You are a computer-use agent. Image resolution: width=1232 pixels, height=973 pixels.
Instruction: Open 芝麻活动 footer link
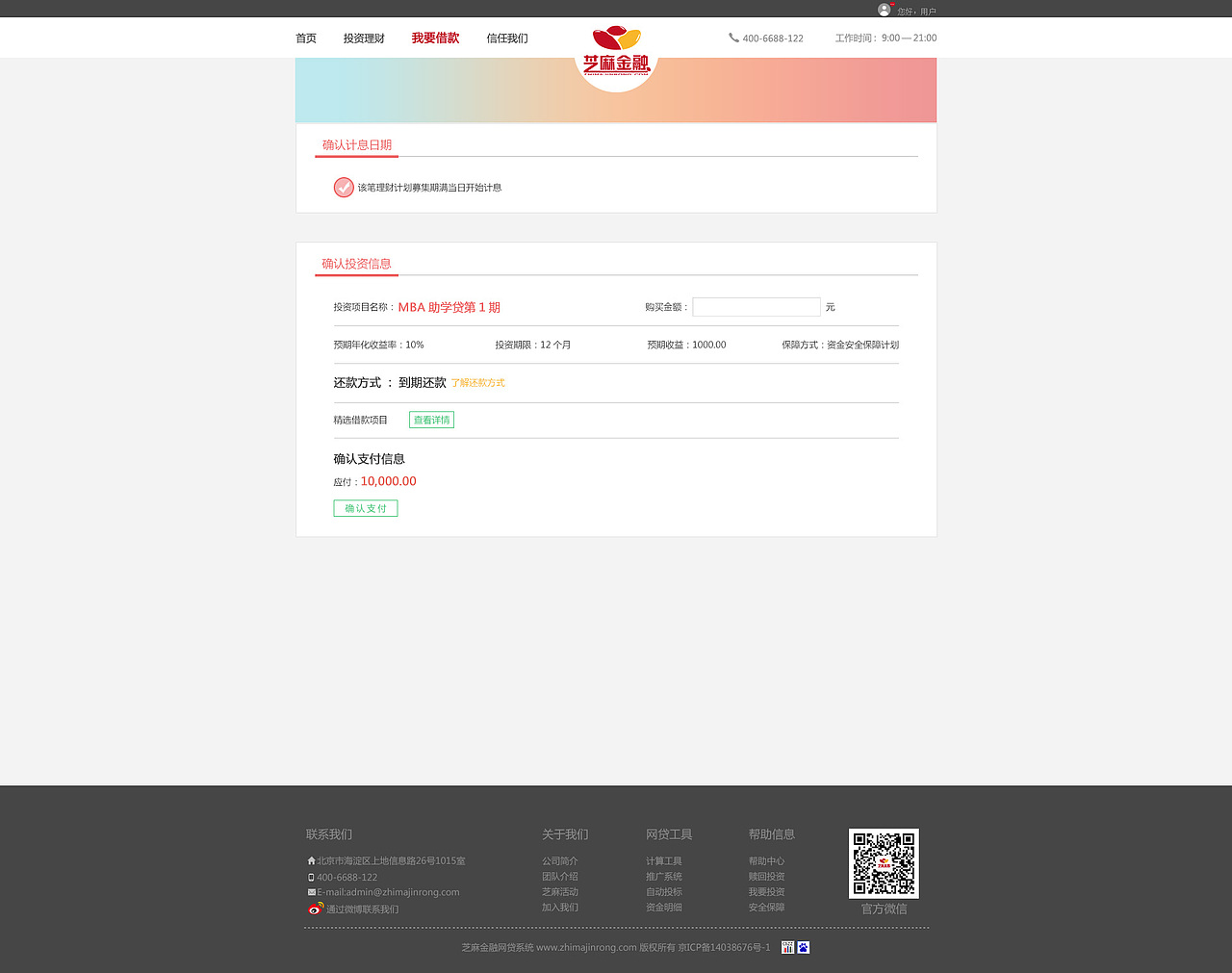click(560, 892)
